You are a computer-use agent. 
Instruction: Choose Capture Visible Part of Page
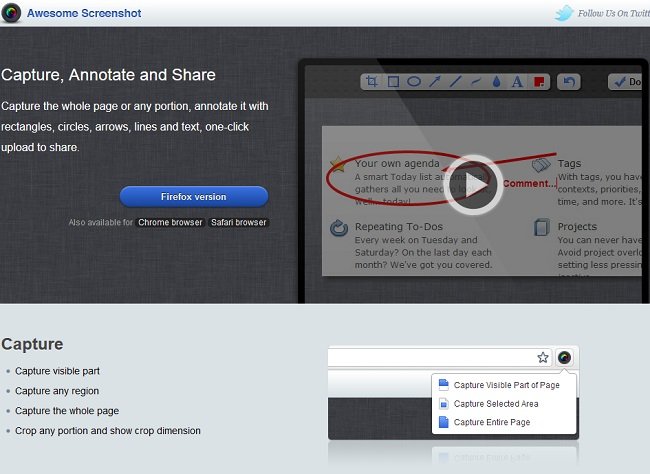(x=507, y=385)
